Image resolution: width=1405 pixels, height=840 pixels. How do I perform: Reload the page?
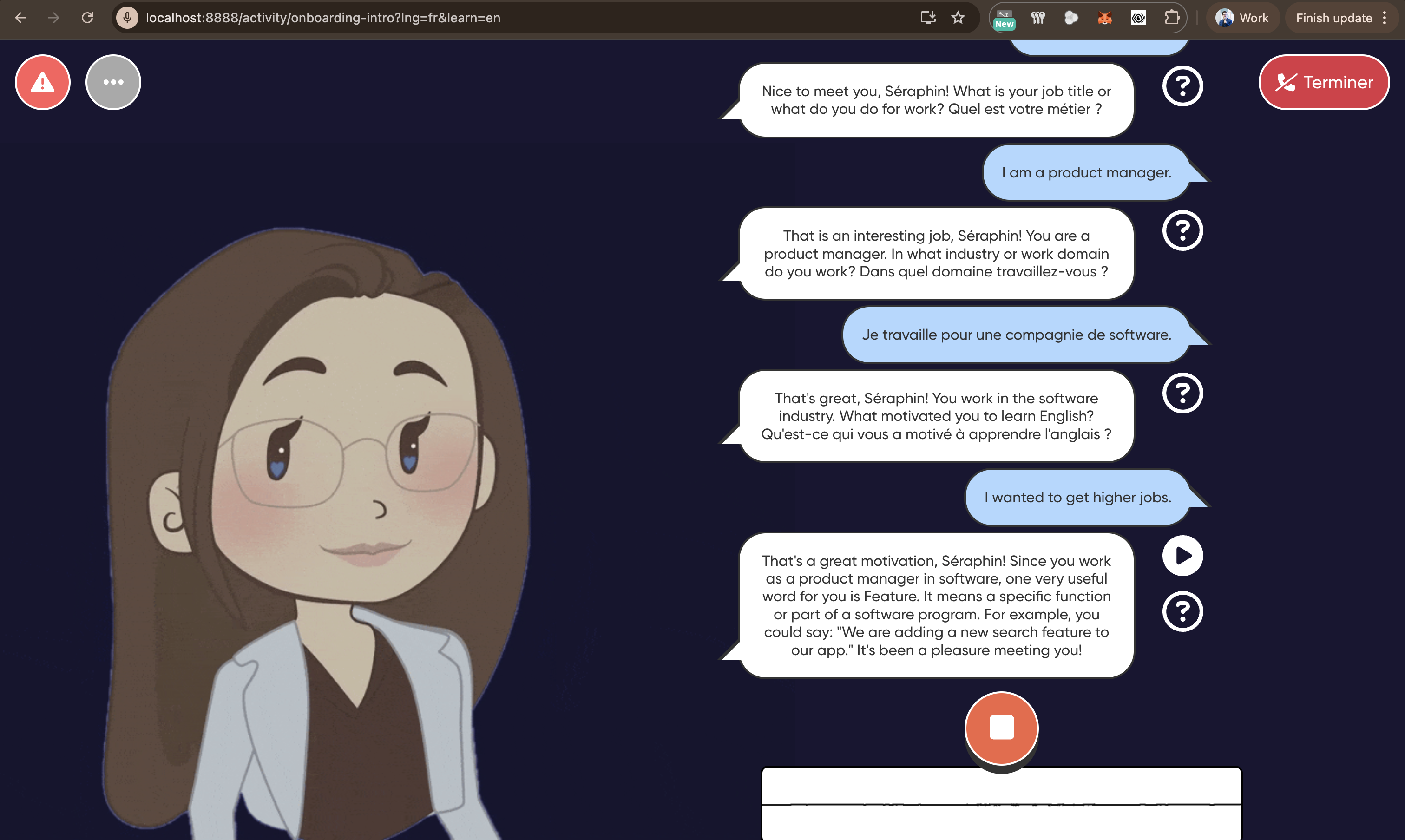(x=87, y=18)
